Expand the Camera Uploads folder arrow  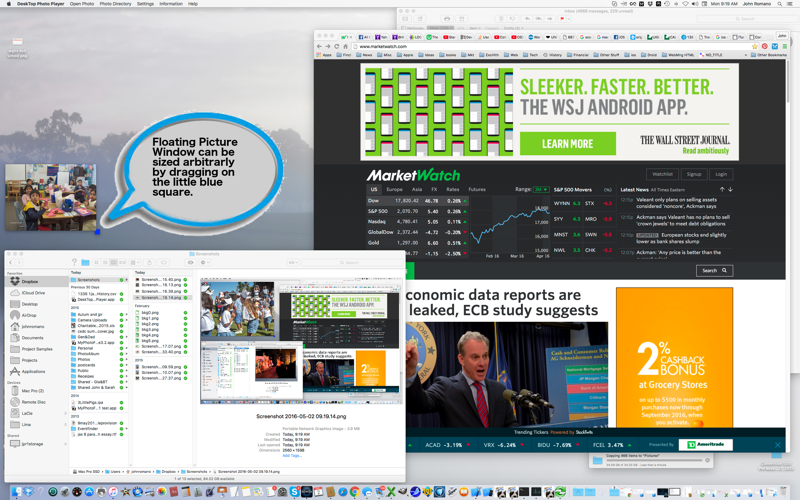click(x=127, y=320)
